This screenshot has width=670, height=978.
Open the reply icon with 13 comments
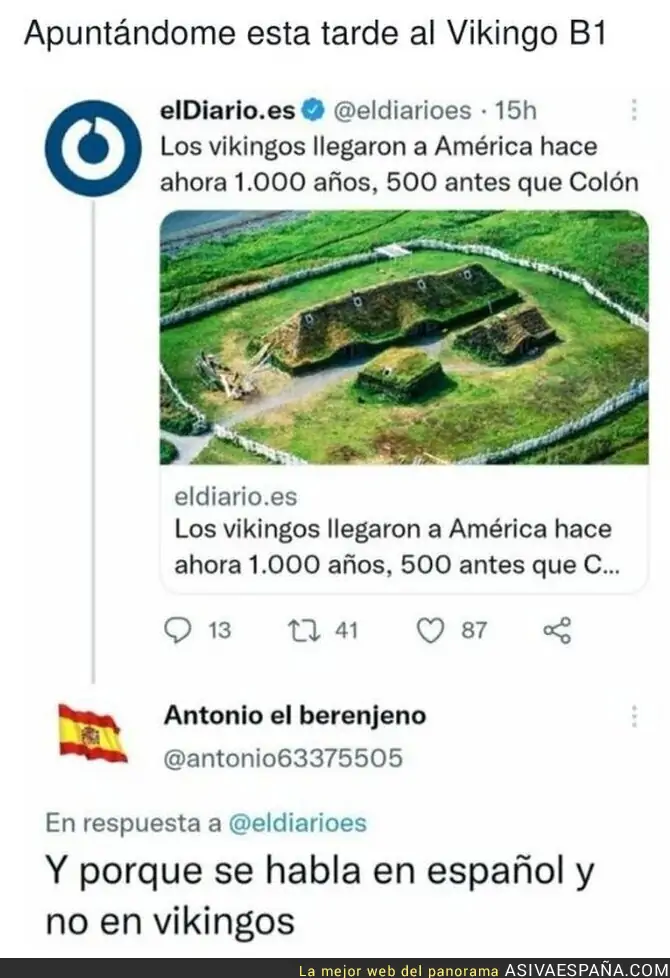point(178,630)
